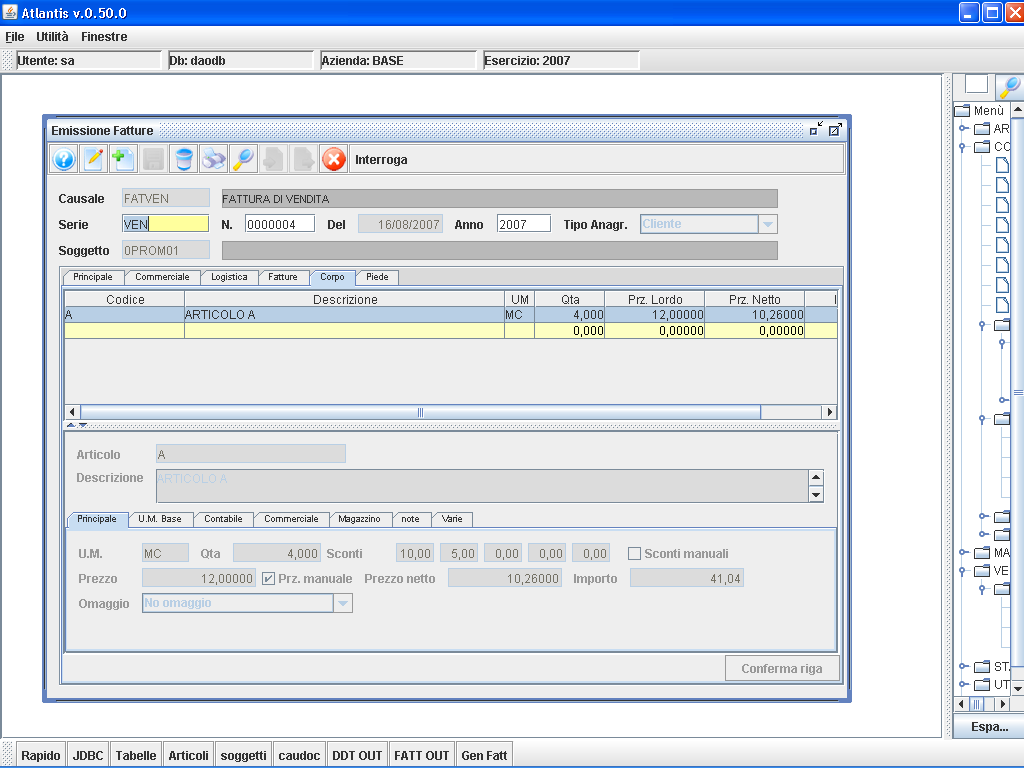Open the Omaggio dropdown list
This screenshot has width=1024, height=768.
(343, 603)
